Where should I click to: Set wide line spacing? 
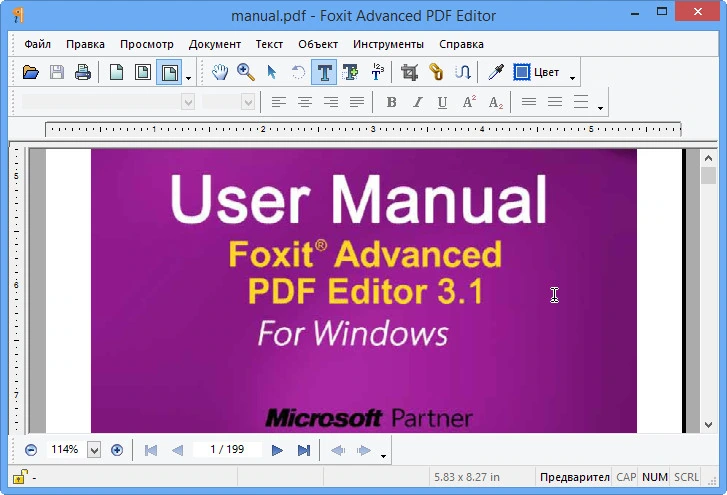click(581, 102)
